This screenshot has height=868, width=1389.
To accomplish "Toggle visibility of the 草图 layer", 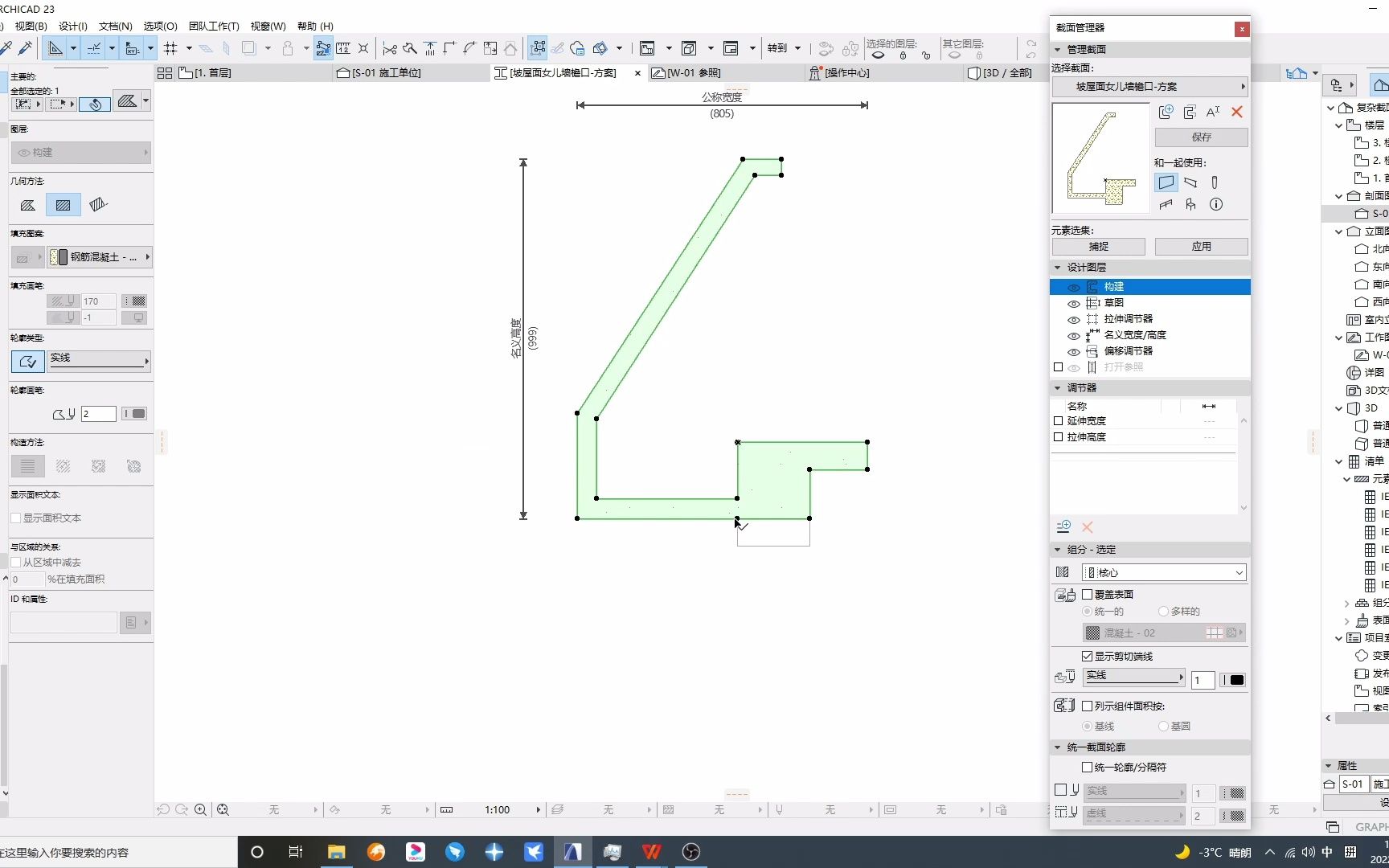I will tap(1074, 303).
